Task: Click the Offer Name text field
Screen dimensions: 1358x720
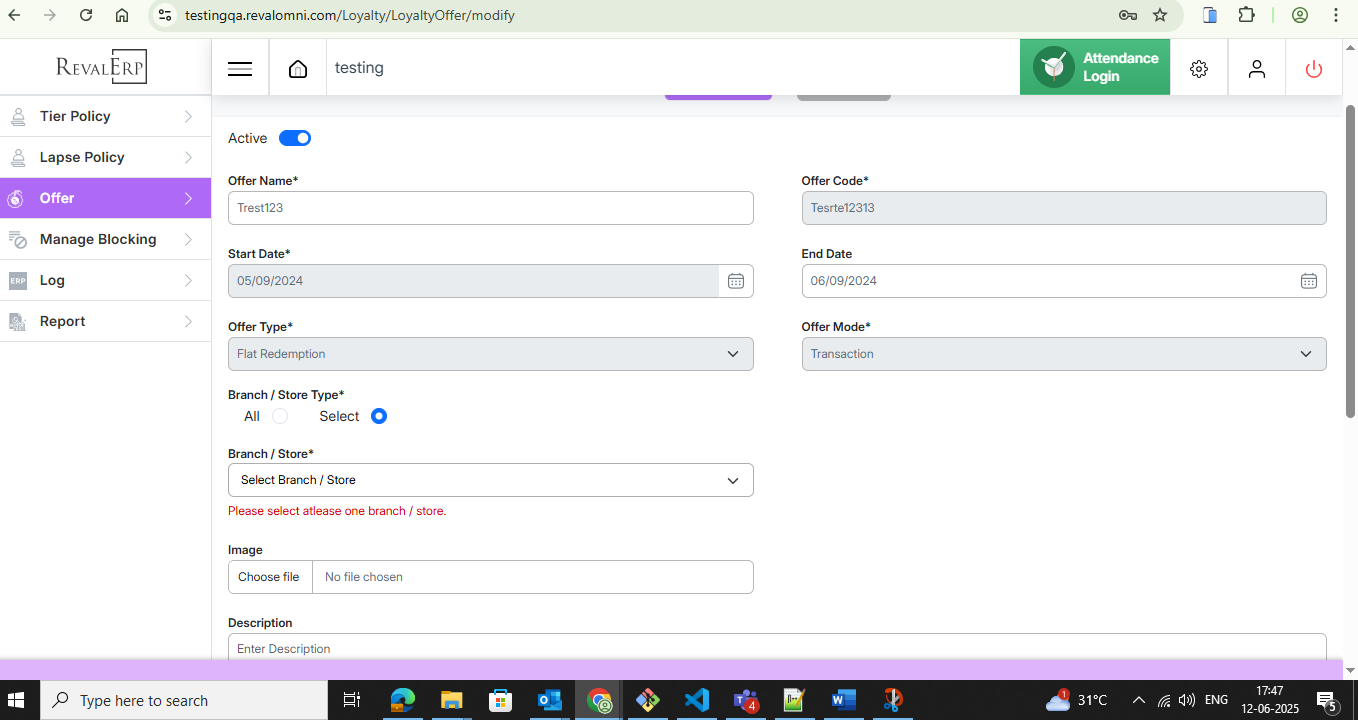Action: pyautogui.click(x=490, y=208)
